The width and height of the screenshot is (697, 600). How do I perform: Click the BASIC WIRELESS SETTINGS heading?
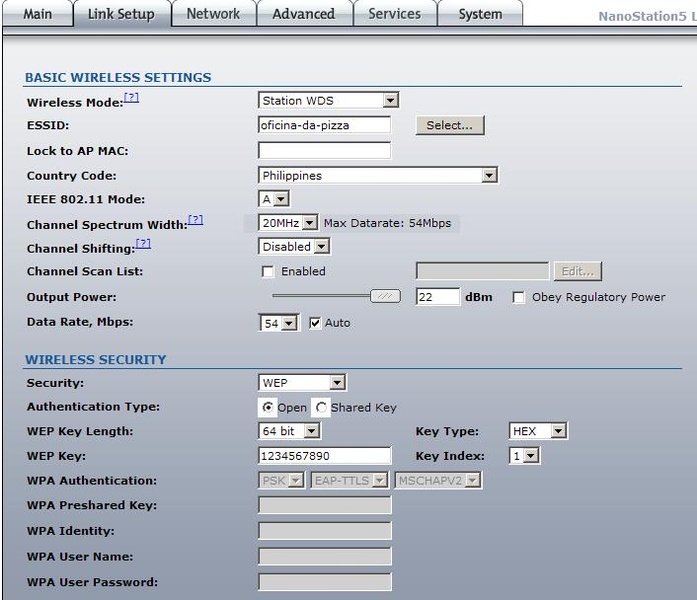click(x=118, y=77)
